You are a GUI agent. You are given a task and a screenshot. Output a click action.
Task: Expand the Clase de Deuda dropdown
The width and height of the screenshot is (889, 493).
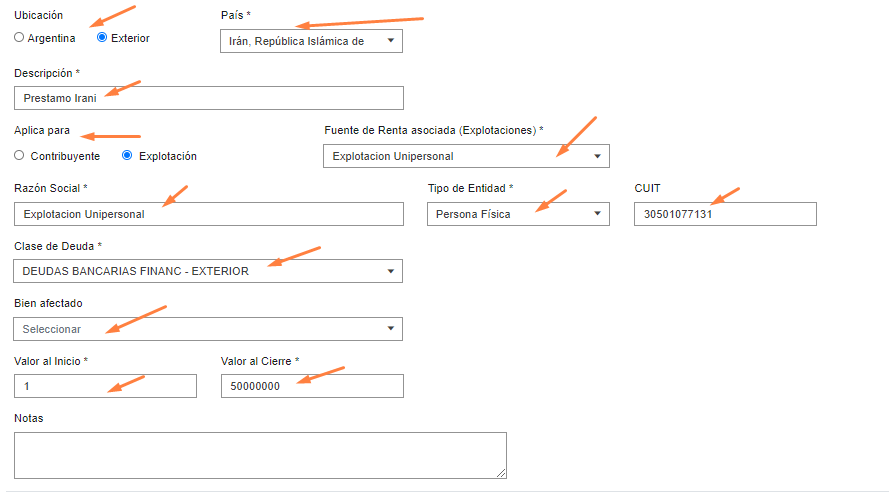click(208, 271)
